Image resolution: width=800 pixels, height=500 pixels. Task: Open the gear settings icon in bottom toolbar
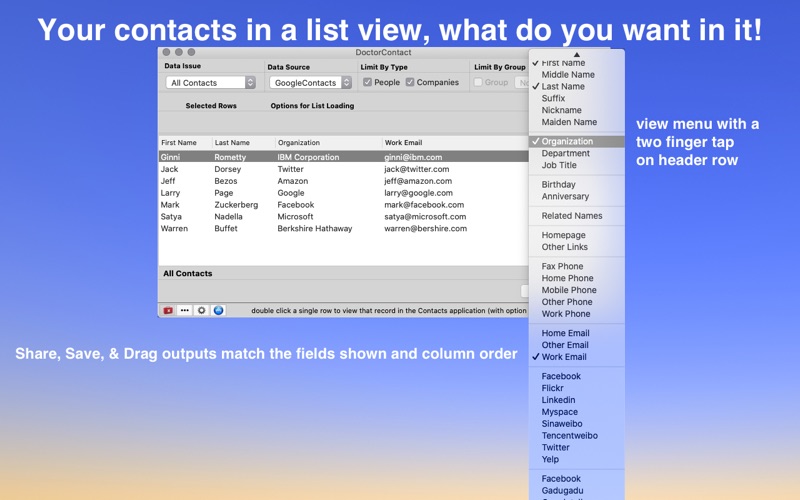click(x=202, y=310)
